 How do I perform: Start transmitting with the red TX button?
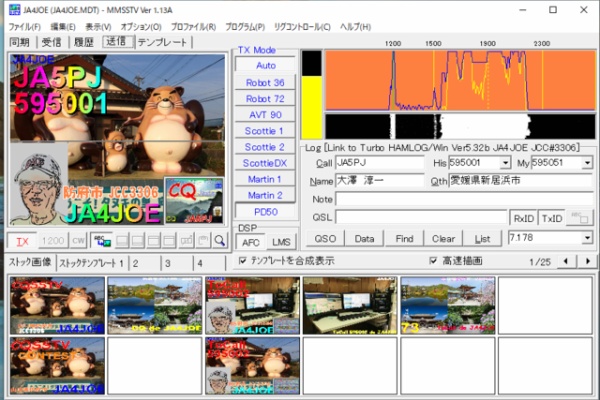22,241
